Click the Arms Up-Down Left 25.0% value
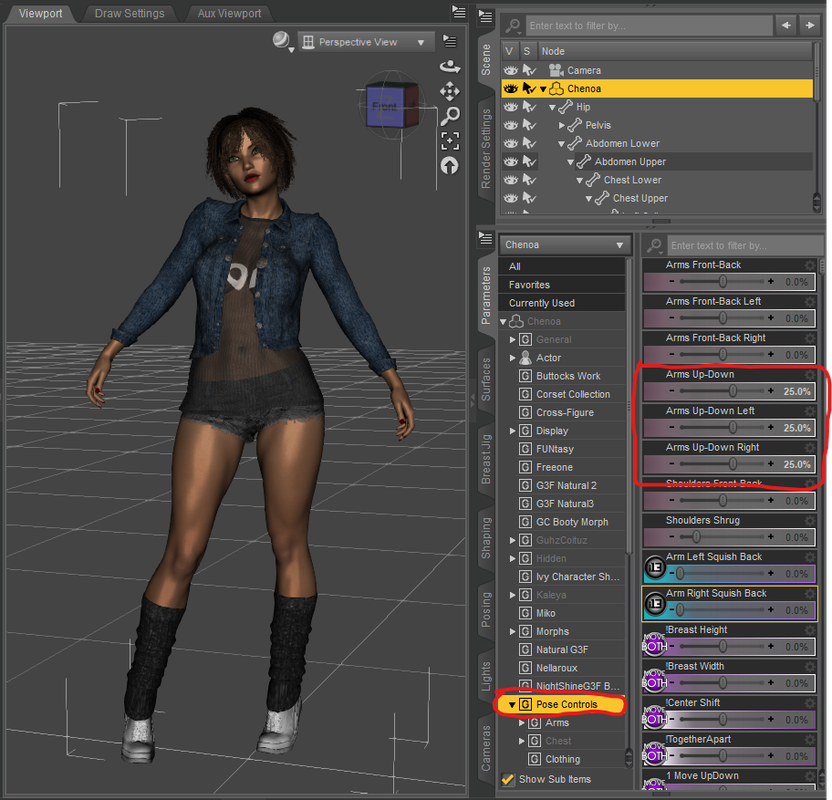The image size is (832, 800). (x=797, y=428)
